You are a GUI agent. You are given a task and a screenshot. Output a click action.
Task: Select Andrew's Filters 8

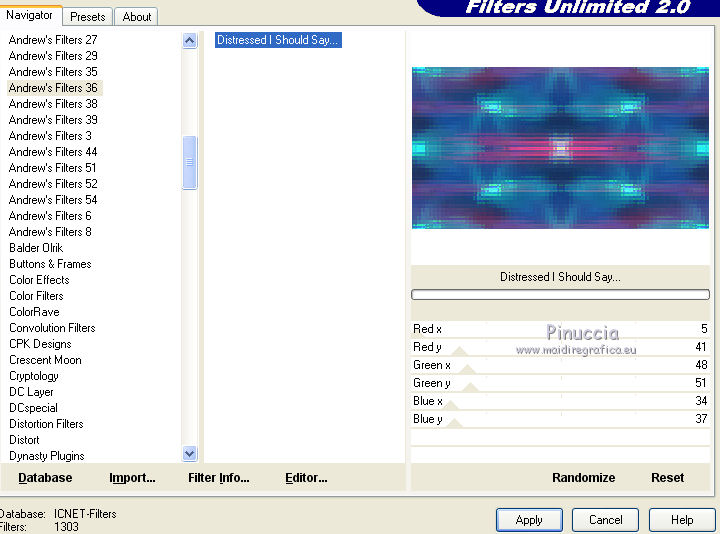click(x=50, y=232)
